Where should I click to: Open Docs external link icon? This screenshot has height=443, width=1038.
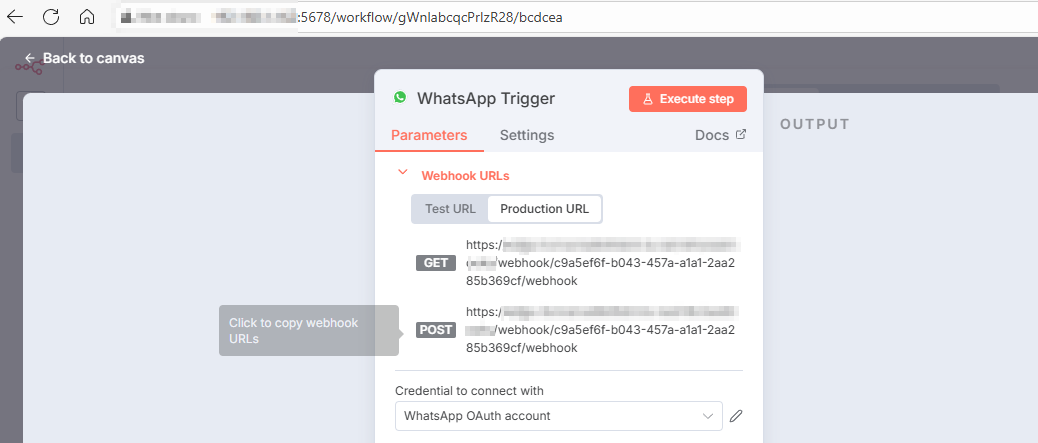point(741,135)
